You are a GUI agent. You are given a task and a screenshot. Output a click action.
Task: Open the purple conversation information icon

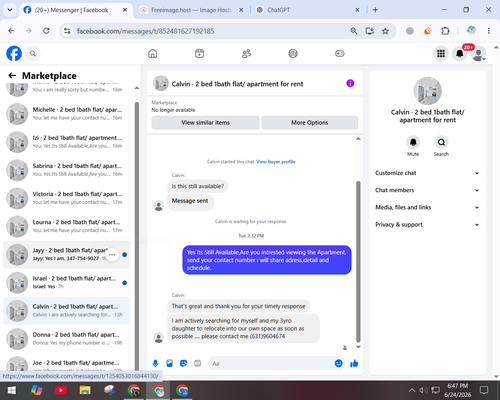[350, 83]
